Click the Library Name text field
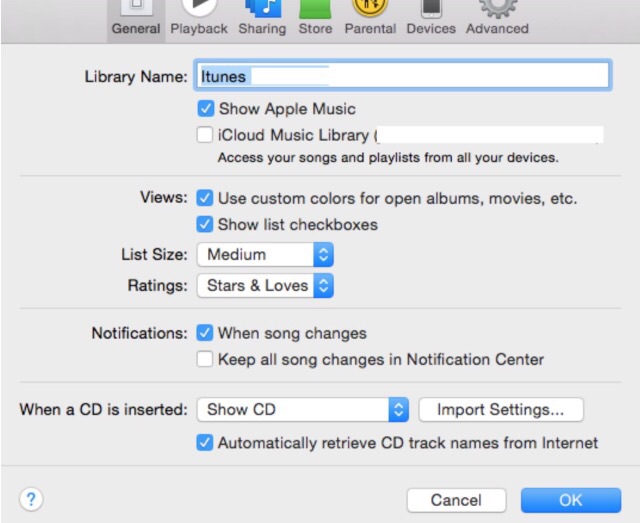This screenshot has width=640, height=523. coord(402,76)
